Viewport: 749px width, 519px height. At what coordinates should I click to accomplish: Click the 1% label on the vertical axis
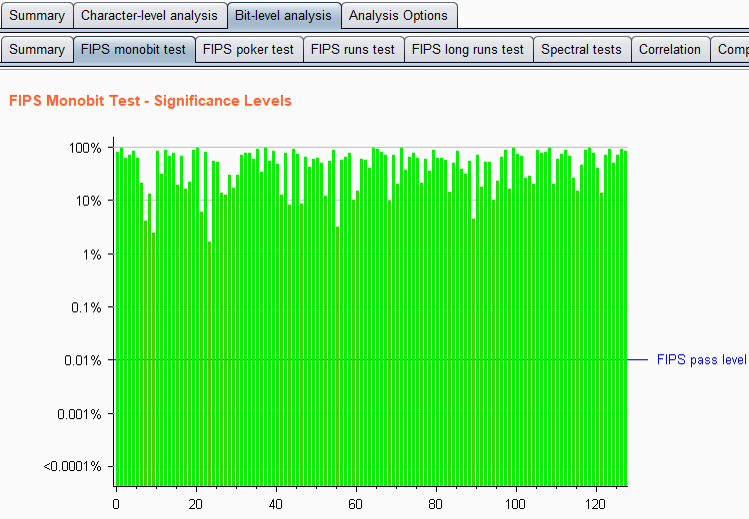coord(91,254)
